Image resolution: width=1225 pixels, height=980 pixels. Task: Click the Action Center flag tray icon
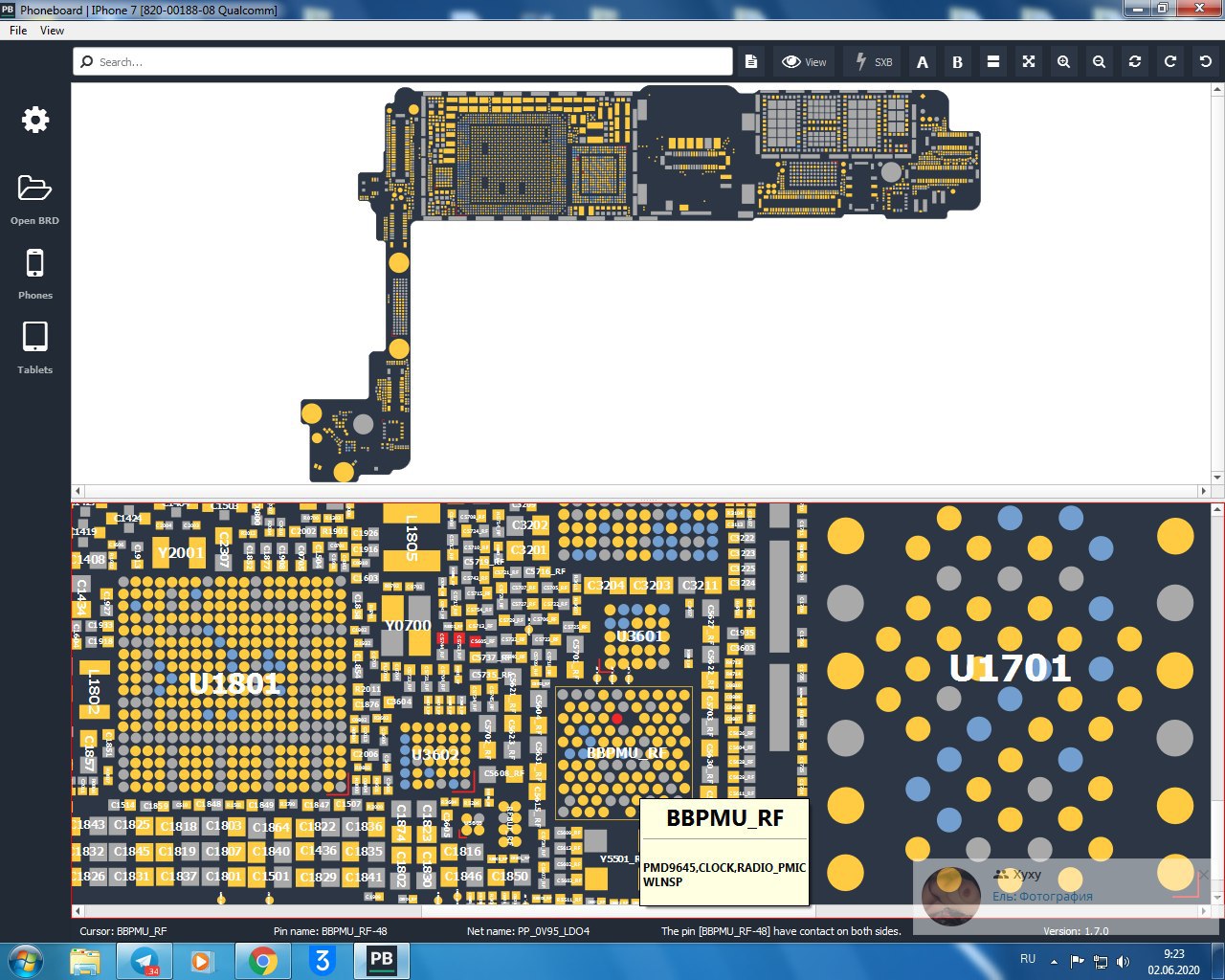(x=1078, y=961)
